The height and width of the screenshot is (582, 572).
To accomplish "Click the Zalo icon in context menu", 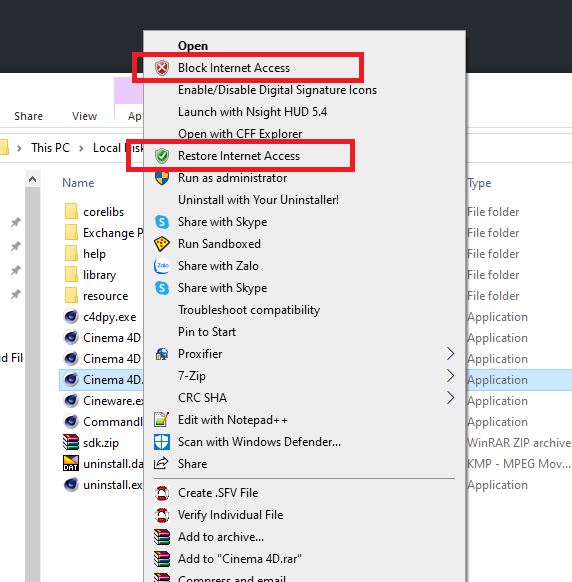I will coord(162,266).
